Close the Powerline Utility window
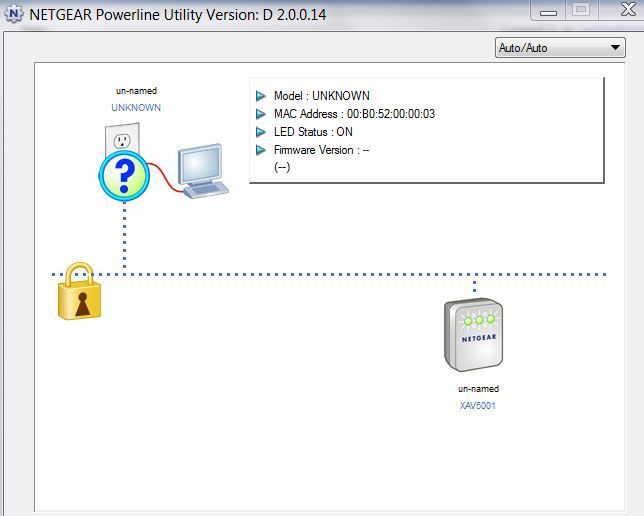Image resolution: width=644 pixels, height=516 pixels. tap(628, 10)
